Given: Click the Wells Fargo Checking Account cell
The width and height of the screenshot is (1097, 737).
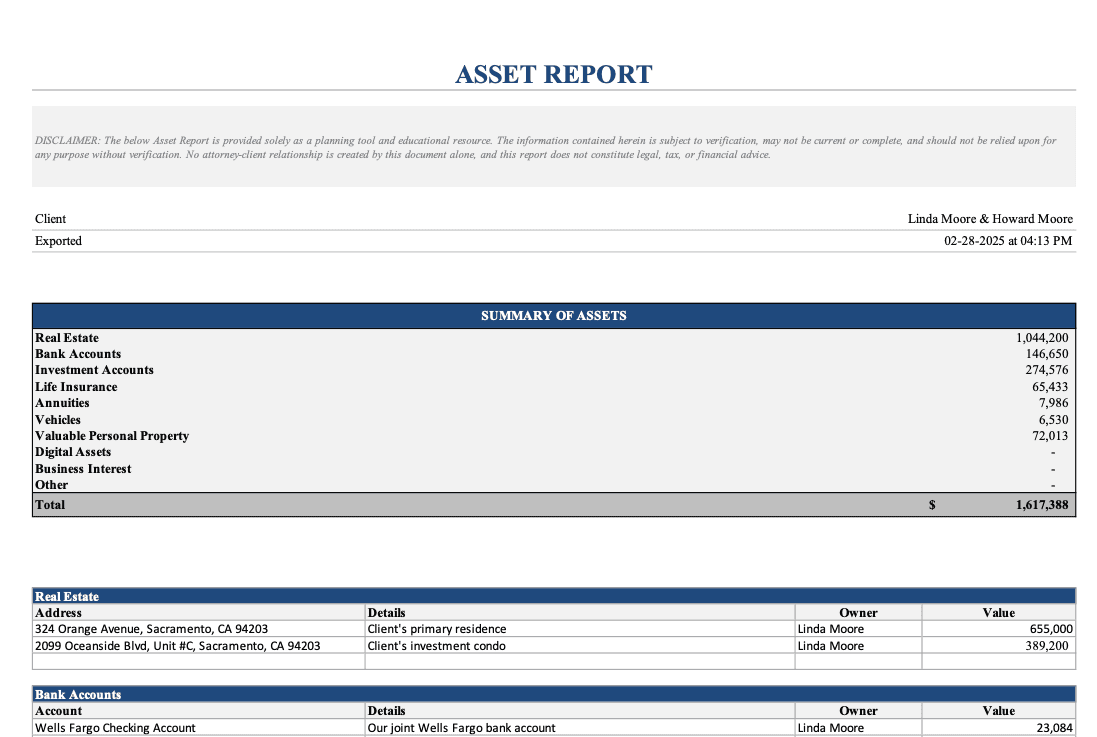Looking at the screenshot, I should 115,728.
